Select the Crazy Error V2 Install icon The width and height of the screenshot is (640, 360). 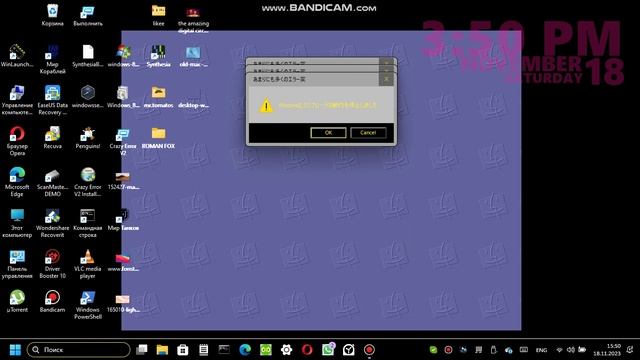tap(88, 182)
